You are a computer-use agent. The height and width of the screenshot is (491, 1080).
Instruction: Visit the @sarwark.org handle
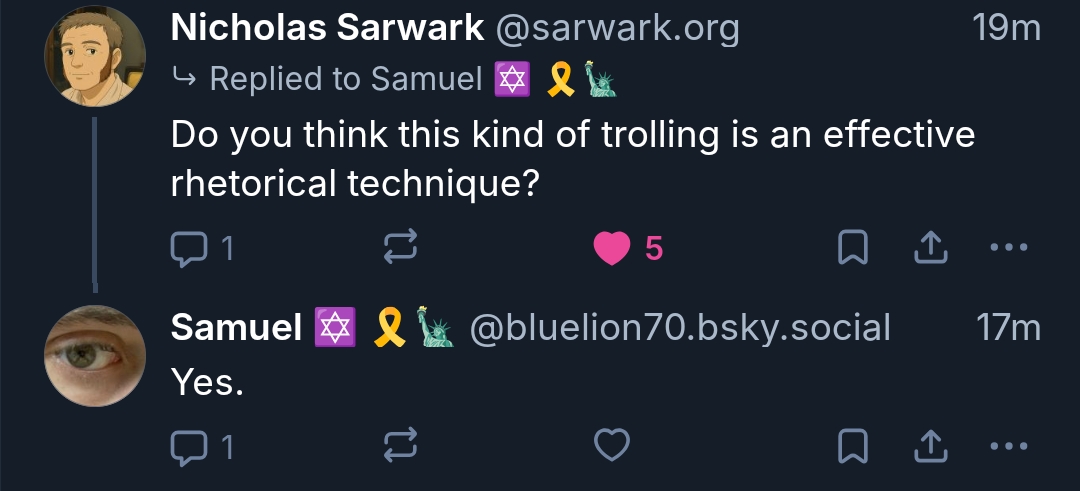(618, 29)
